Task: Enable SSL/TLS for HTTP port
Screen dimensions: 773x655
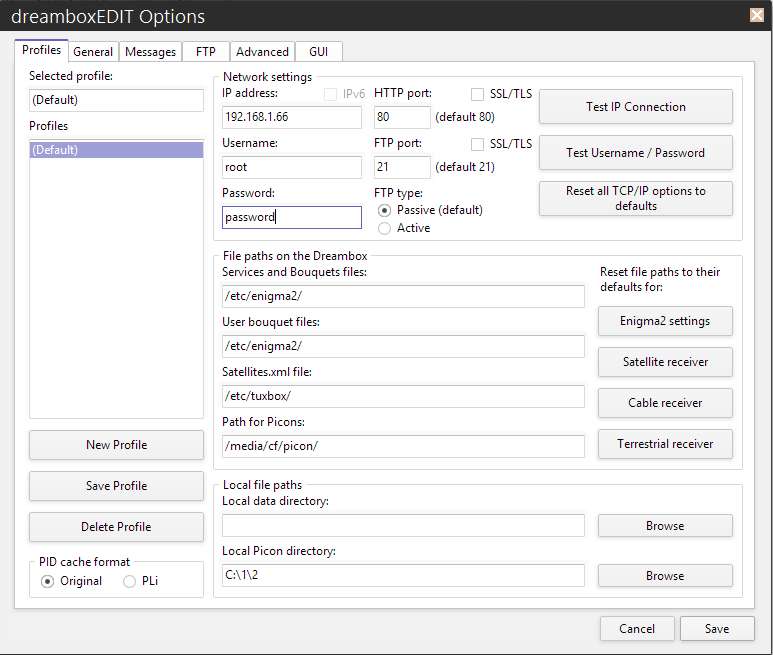Action: click(x=477, y=94)
